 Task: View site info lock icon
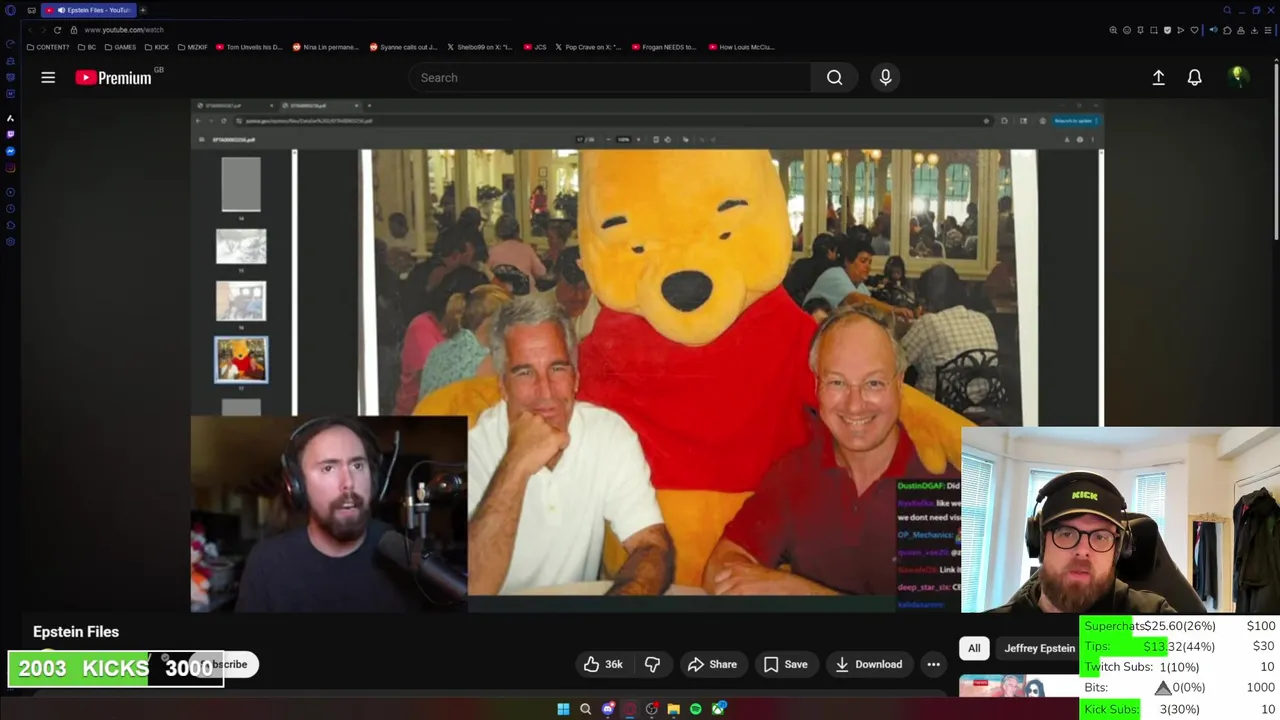[73, 30]
